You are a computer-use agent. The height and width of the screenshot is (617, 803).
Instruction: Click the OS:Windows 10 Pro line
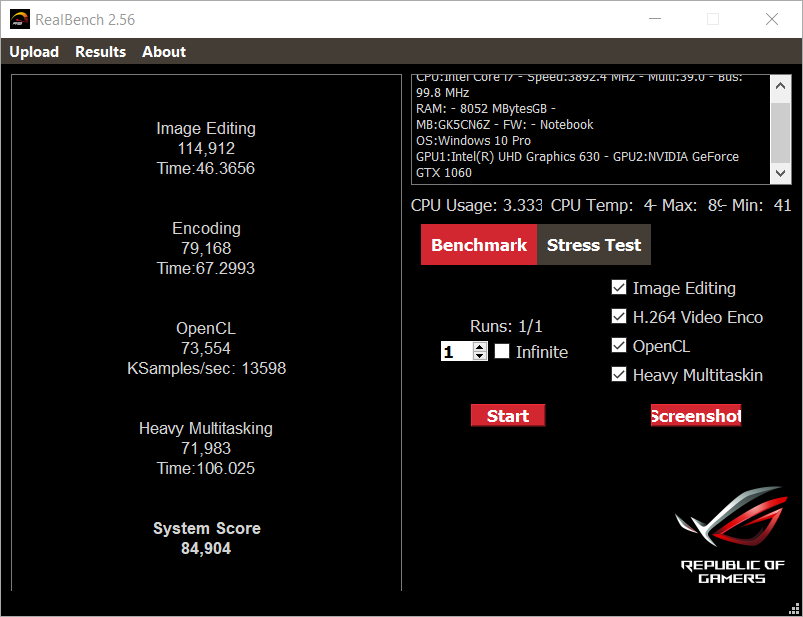click(x=473, y=140)
